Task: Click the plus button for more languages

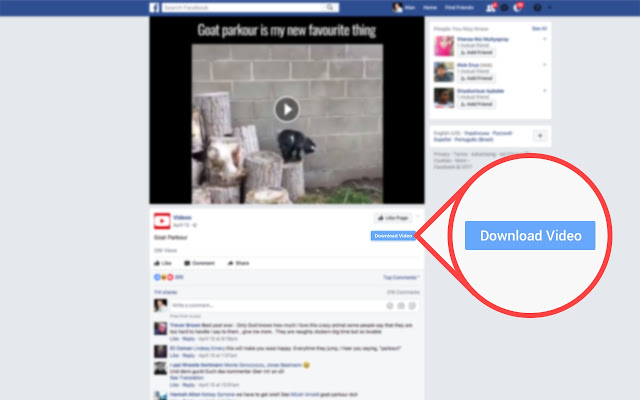Action: [x=540, y=136]
